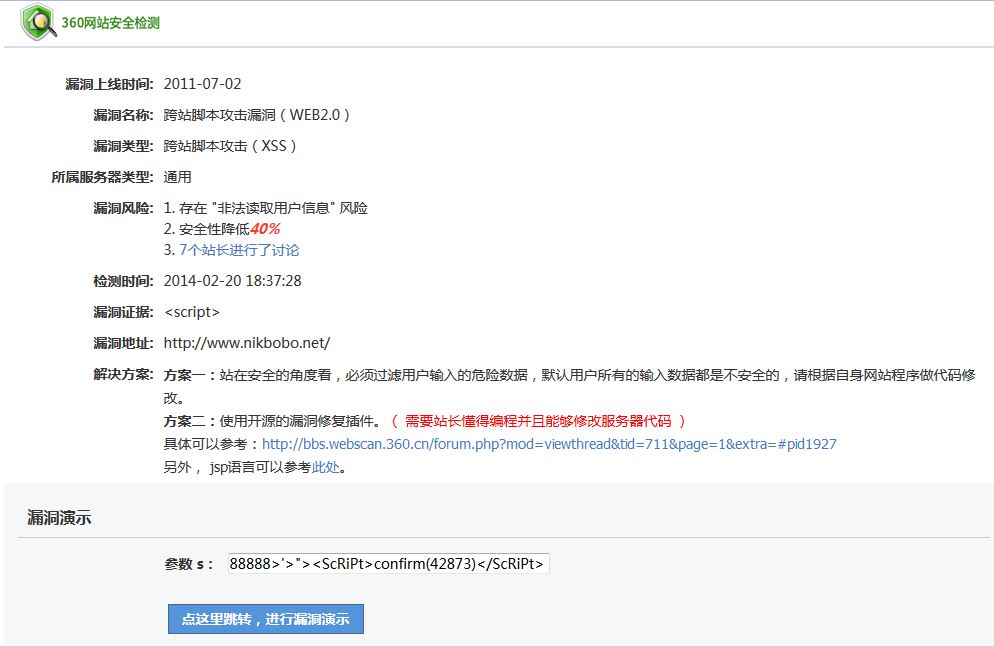Click the 360网站安全检测 title text

(x=110, y=23)
